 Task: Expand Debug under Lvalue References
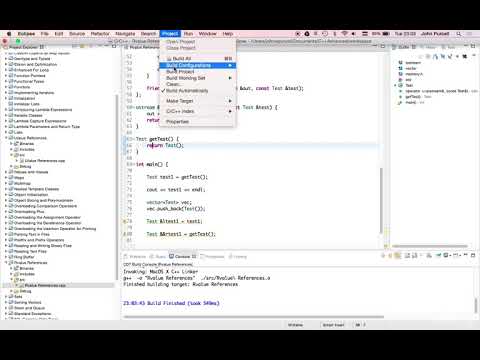point(11,166)
